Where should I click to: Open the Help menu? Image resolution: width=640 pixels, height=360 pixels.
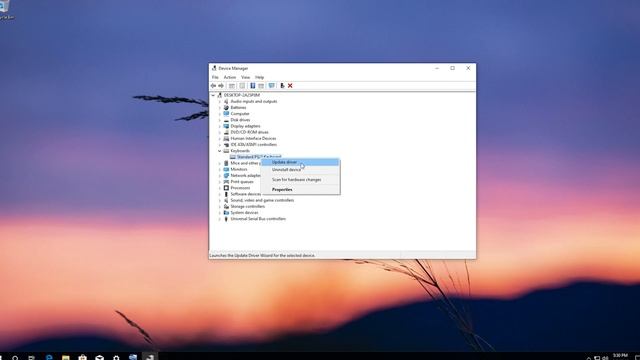tap(260, 77)
